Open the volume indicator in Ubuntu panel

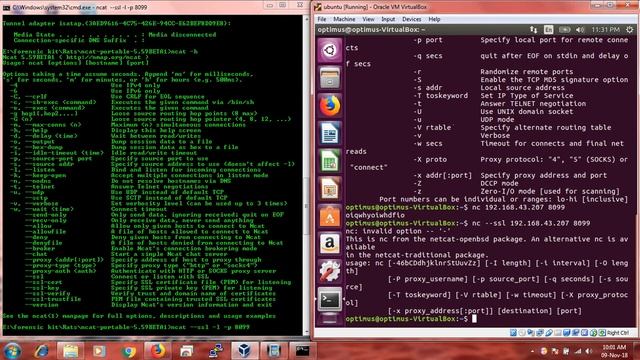[x=580, y=29]
